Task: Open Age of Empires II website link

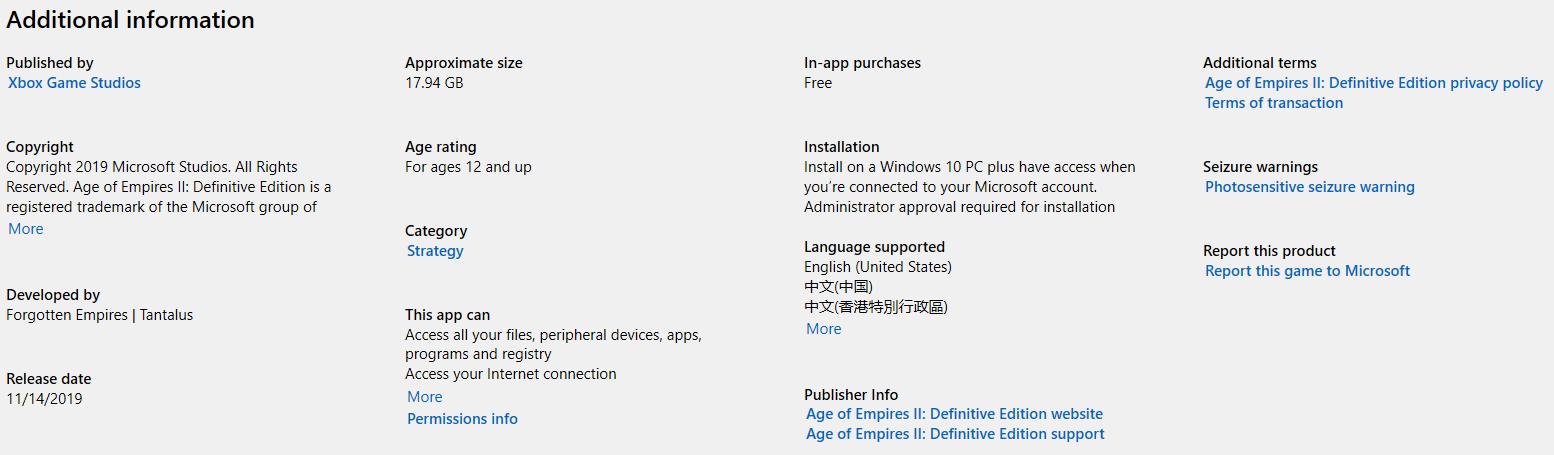Action: (954, 414)
